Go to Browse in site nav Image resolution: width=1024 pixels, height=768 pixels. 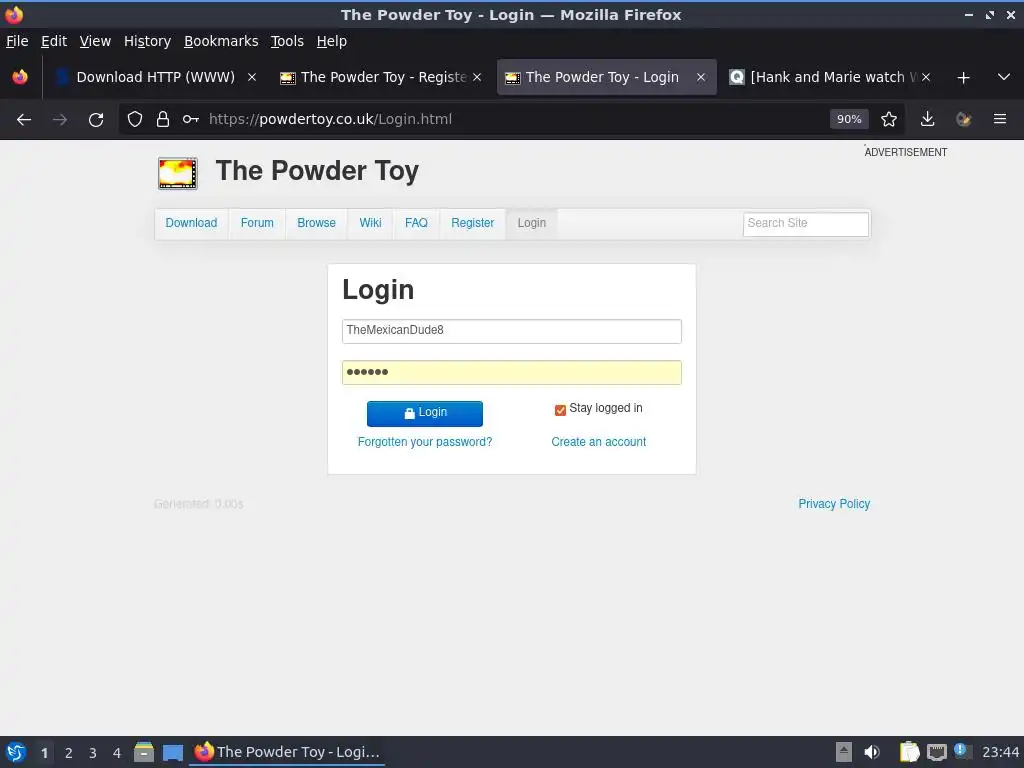click(316, 223)
